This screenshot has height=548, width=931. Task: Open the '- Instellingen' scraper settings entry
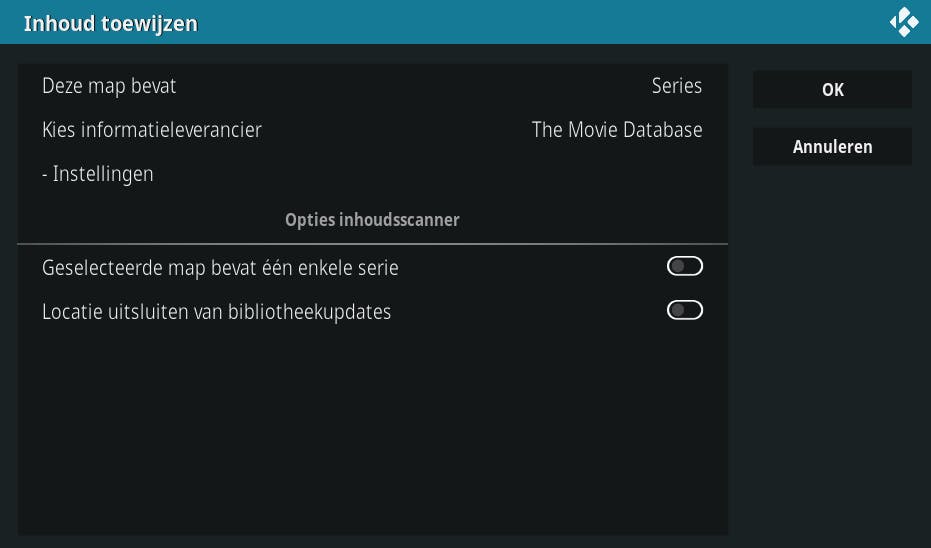pos(98,174)
